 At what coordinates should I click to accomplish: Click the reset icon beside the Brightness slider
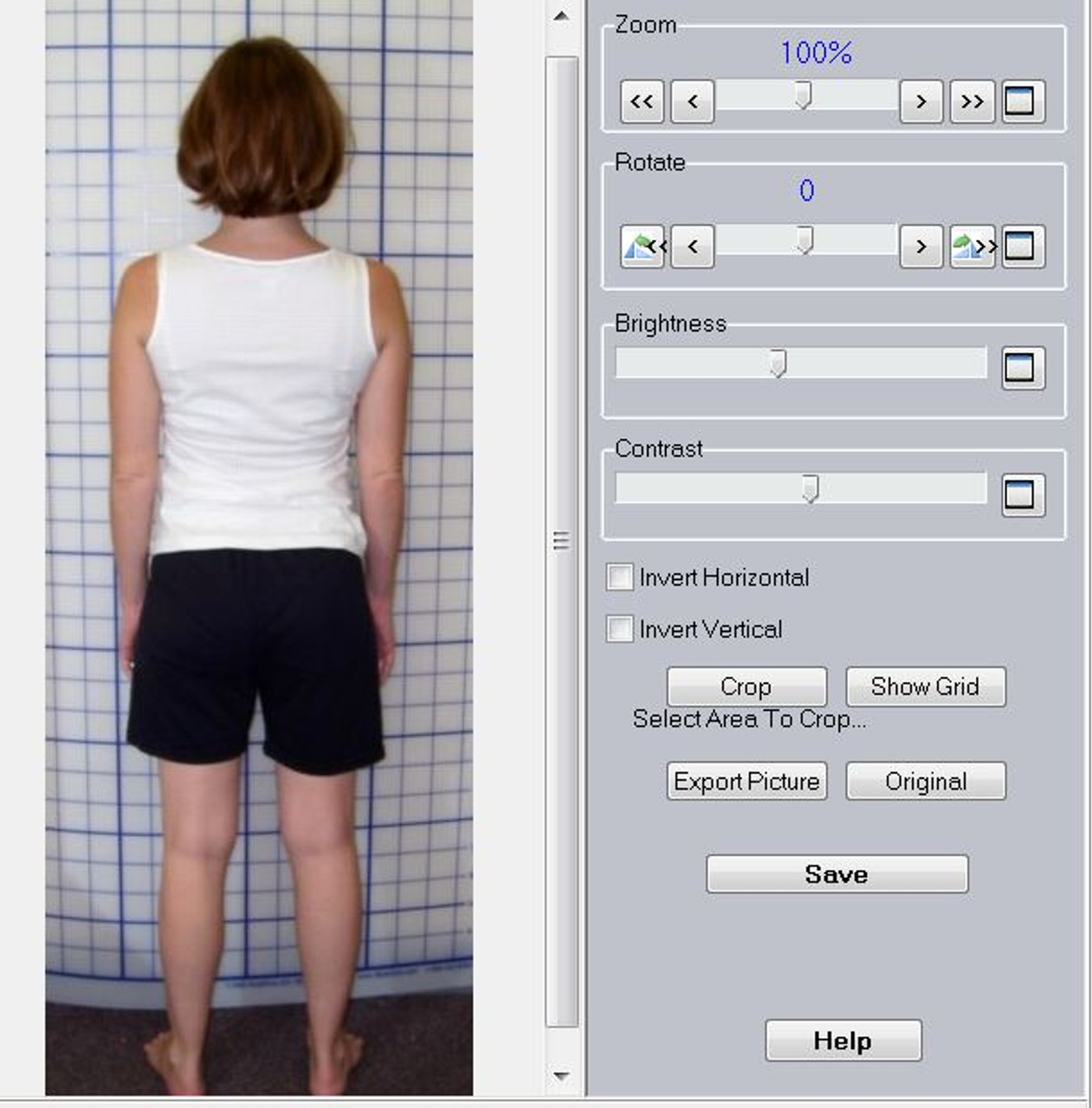coord(1022,367)
